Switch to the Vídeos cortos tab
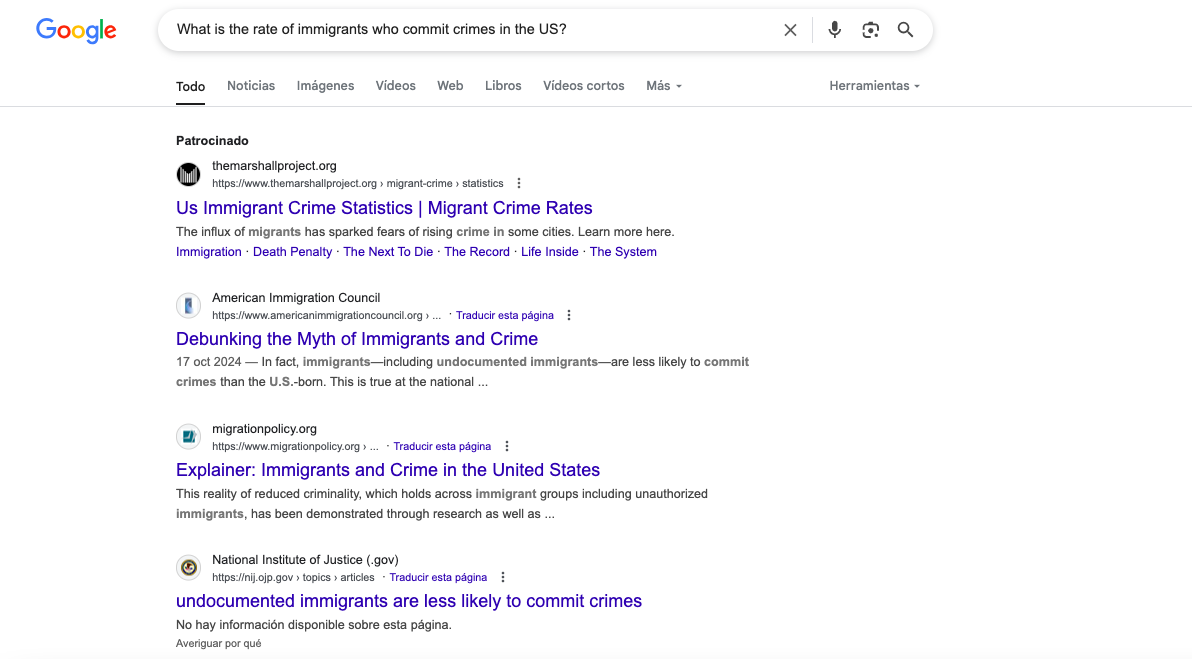1192x659 pixels. [x=584, y=86]
